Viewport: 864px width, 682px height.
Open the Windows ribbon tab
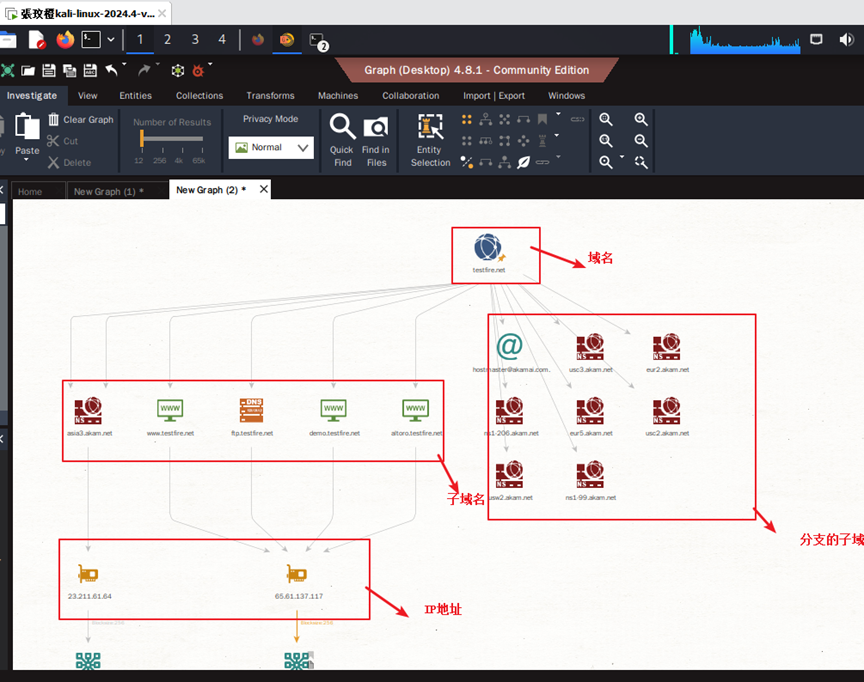(566, 95)
